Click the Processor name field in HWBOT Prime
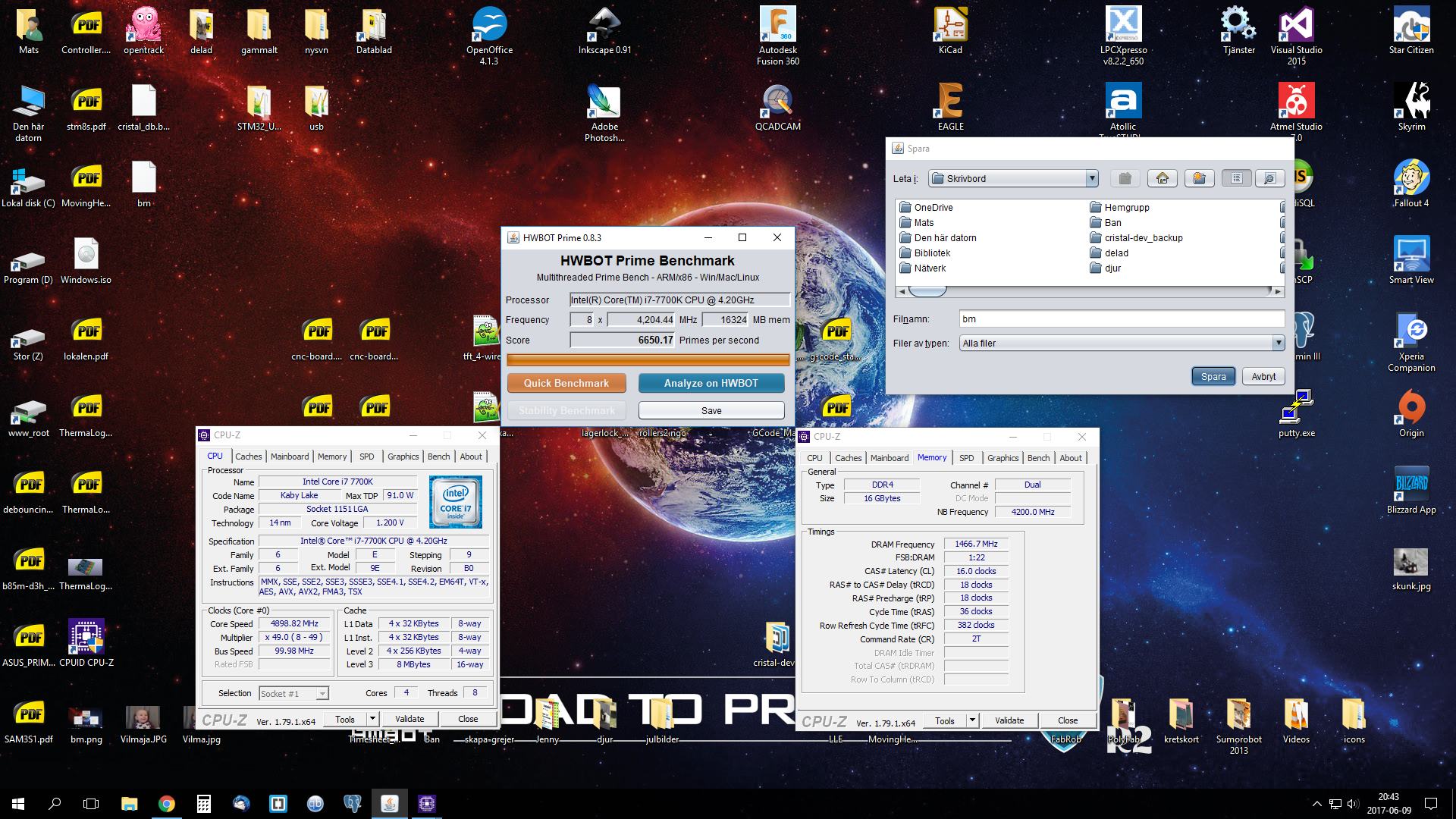Image resolution: width=1456 pixels, height=819 pixels. coord(679,300)
